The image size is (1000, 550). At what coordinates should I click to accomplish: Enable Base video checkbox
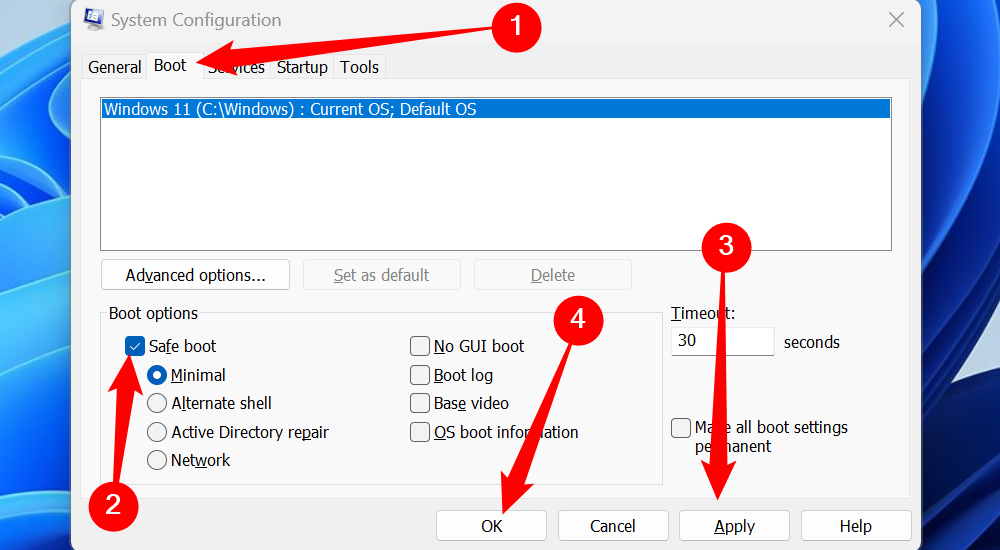pos(420,403)
